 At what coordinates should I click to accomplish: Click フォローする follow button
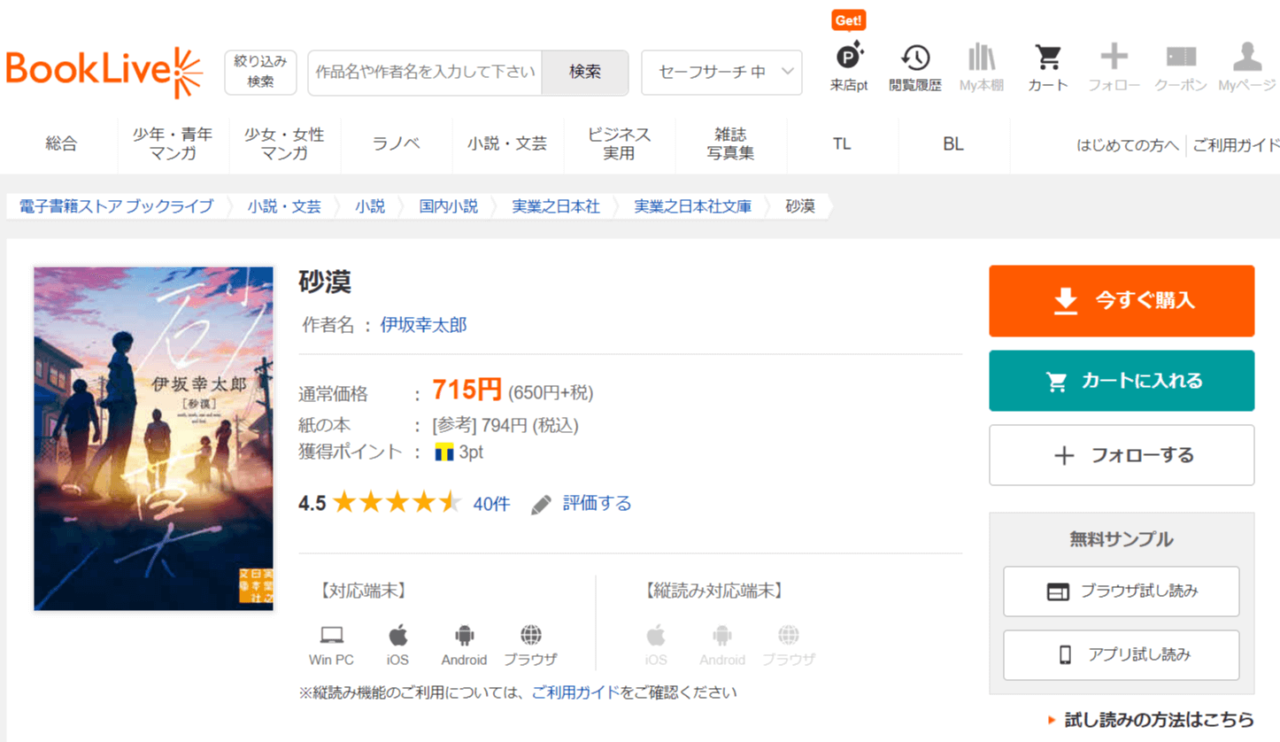[x=1121, y=455]
